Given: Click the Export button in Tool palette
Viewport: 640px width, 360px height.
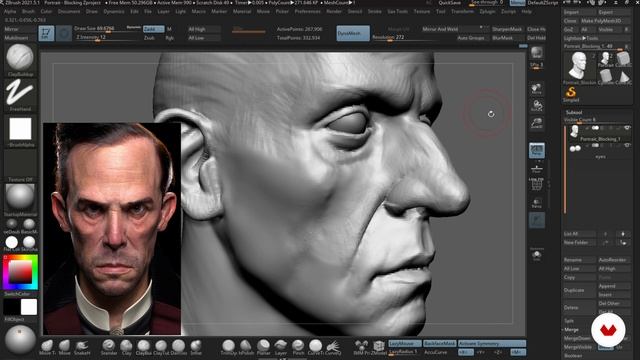Looking at the screenshot, I should point(614,12).
